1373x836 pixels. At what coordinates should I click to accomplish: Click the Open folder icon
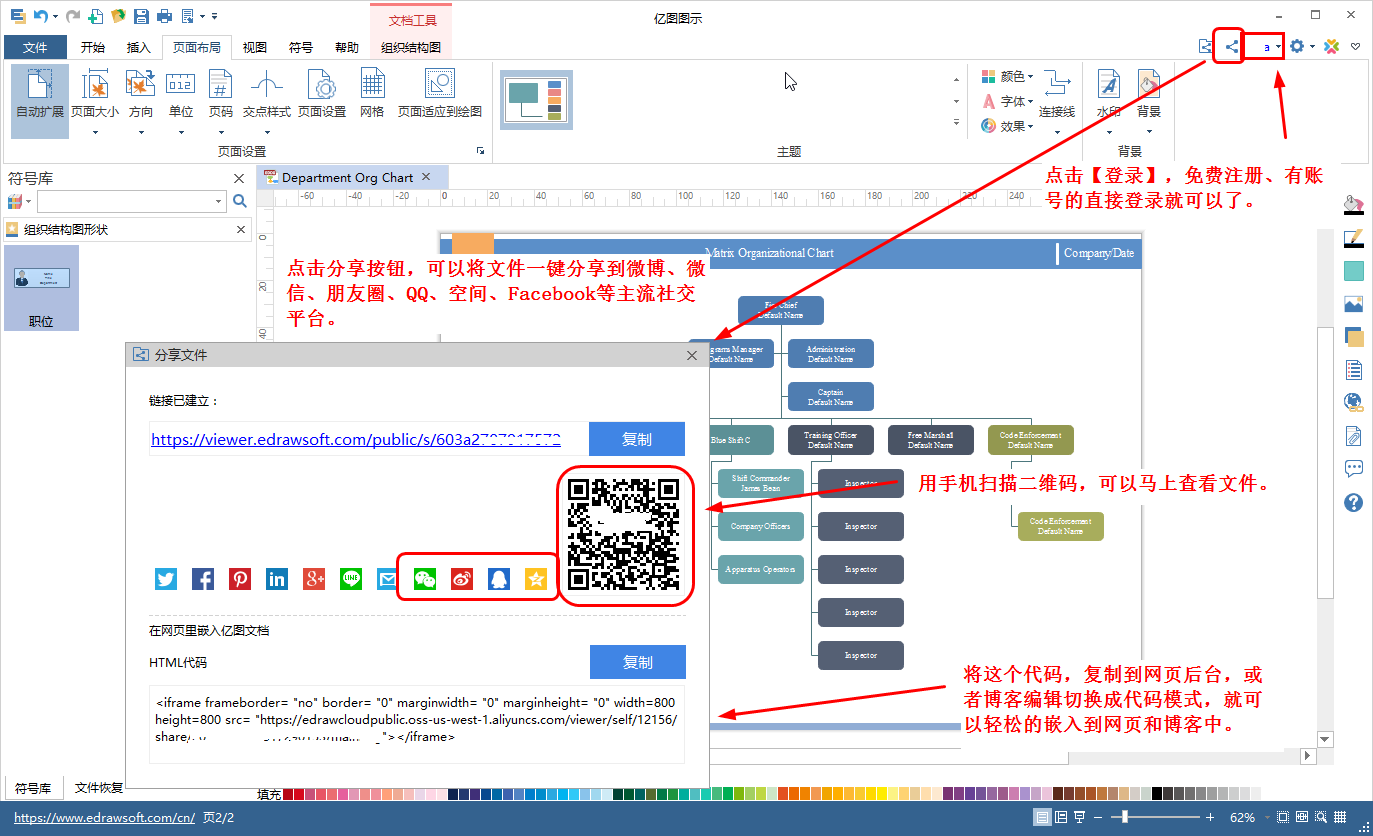[x=118, y=16]
